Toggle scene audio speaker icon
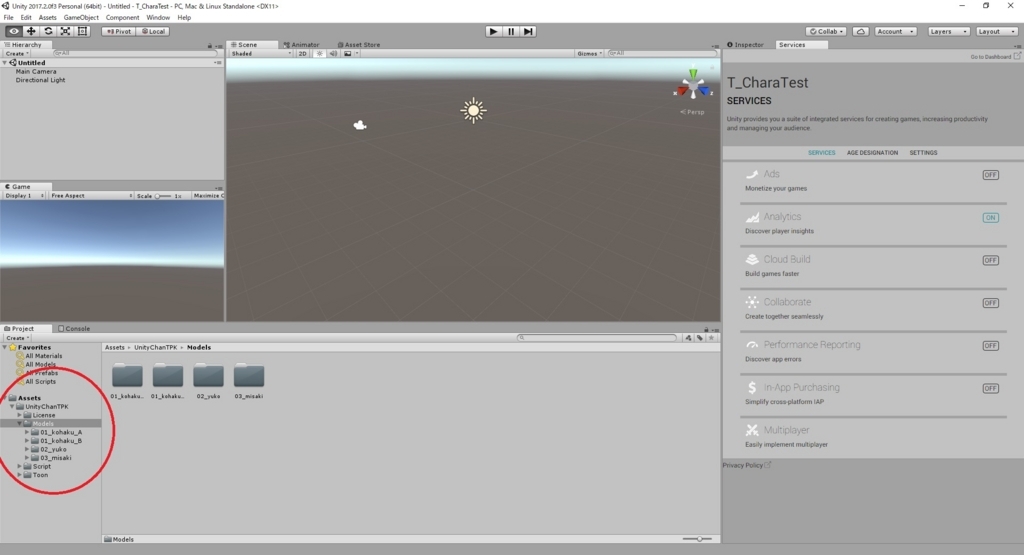This screenshot has height=555, width=1024. coord(333,54)
